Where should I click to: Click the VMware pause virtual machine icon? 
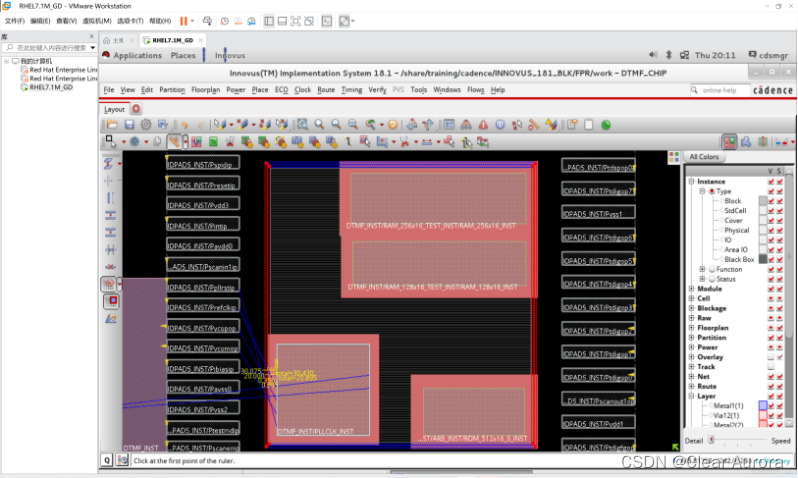tap(183, 21)
